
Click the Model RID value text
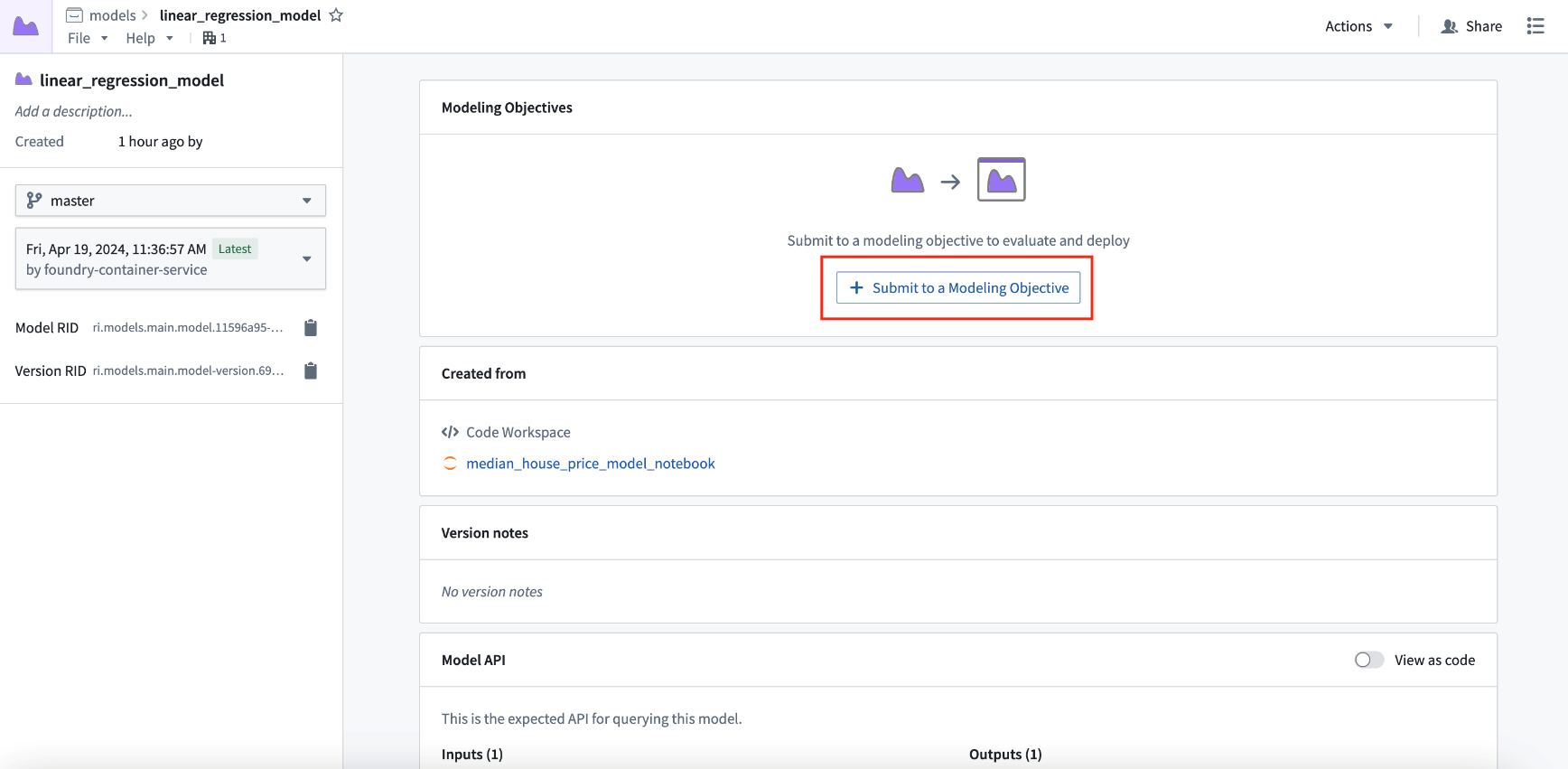tap(188, 328)
